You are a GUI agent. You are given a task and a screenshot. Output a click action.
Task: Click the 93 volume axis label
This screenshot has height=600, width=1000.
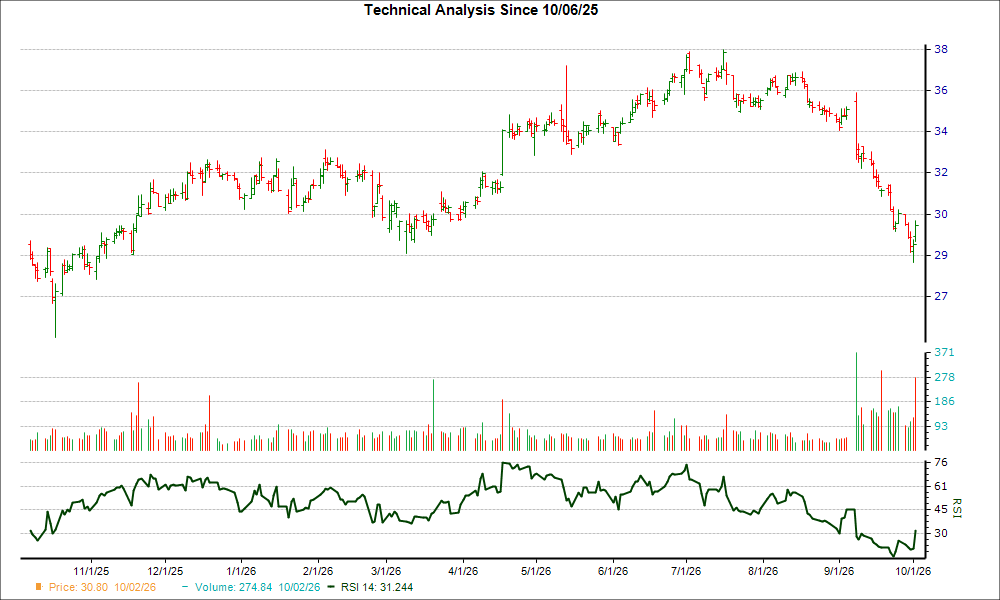tap(941, 426)
